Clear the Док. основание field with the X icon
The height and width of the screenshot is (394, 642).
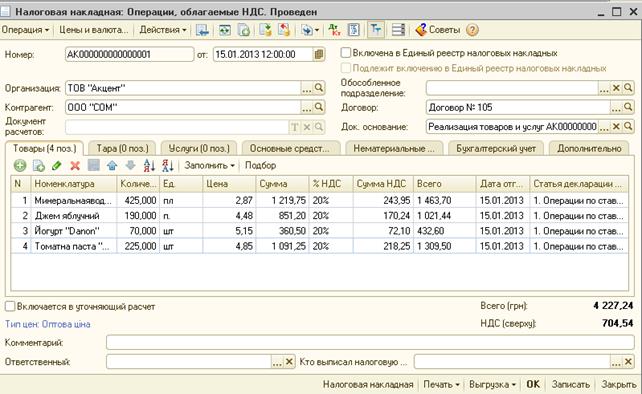tap(616, 127)
